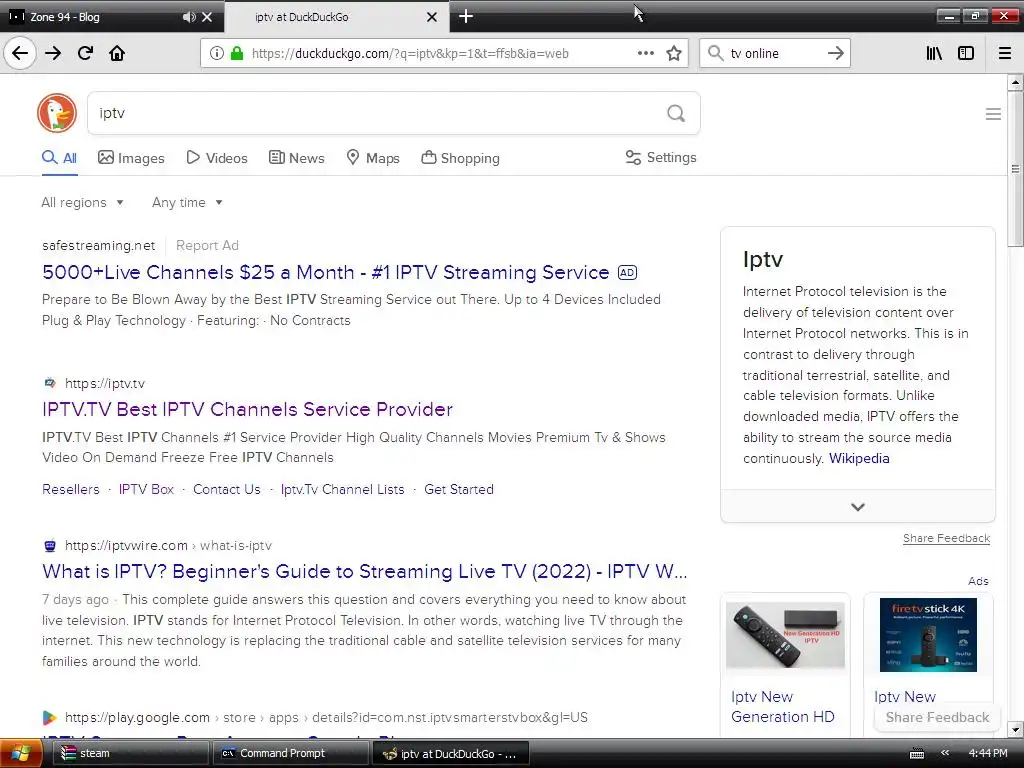Go back with the browser back arrow
Screen dimensions: 1024x768
click(20, 53)
